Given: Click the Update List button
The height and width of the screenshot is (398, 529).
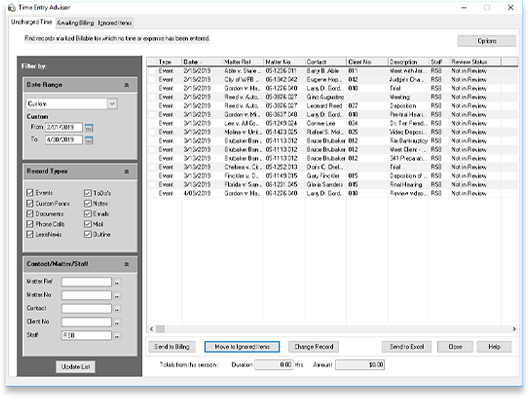Looking at the screenshot, I should 76,367.
